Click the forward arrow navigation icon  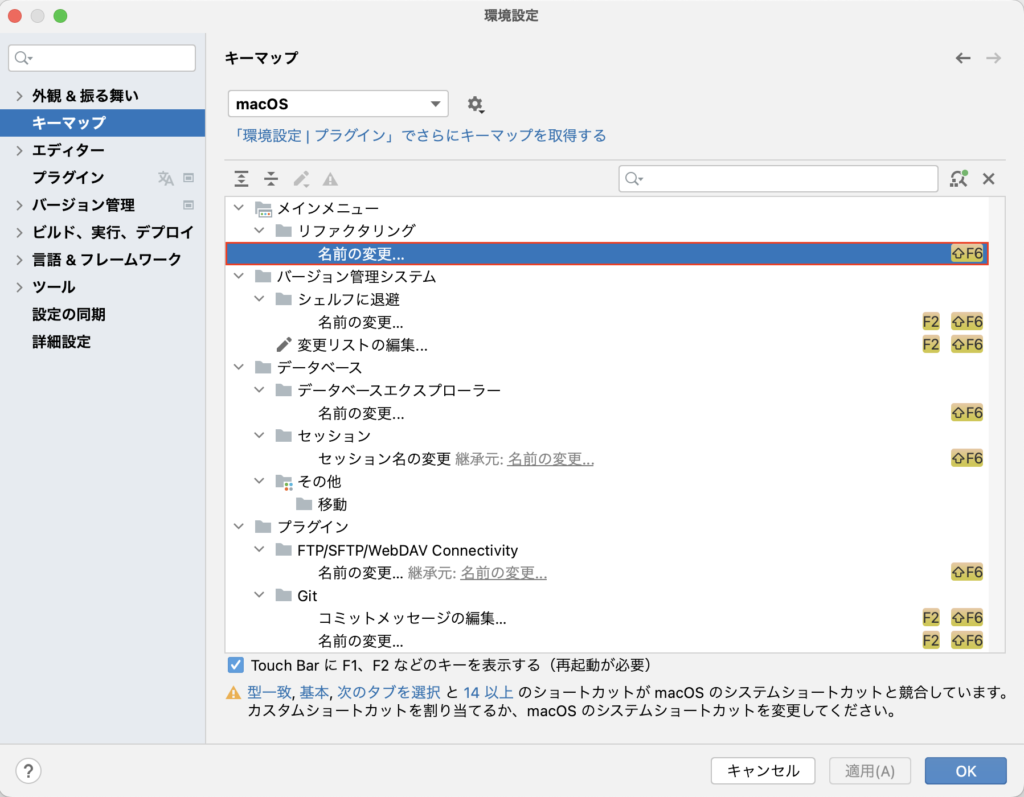click(993, 58)
